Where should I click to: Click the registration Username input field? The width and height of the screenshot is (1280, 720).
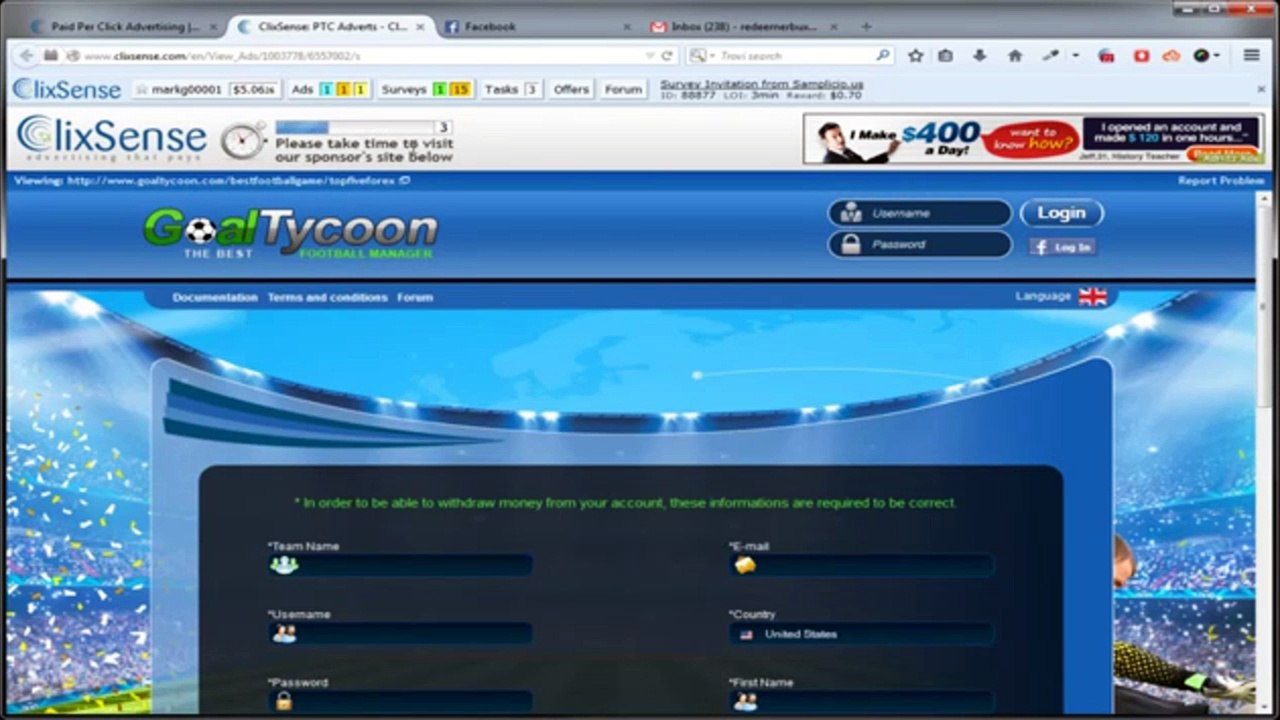click(400, 634)
